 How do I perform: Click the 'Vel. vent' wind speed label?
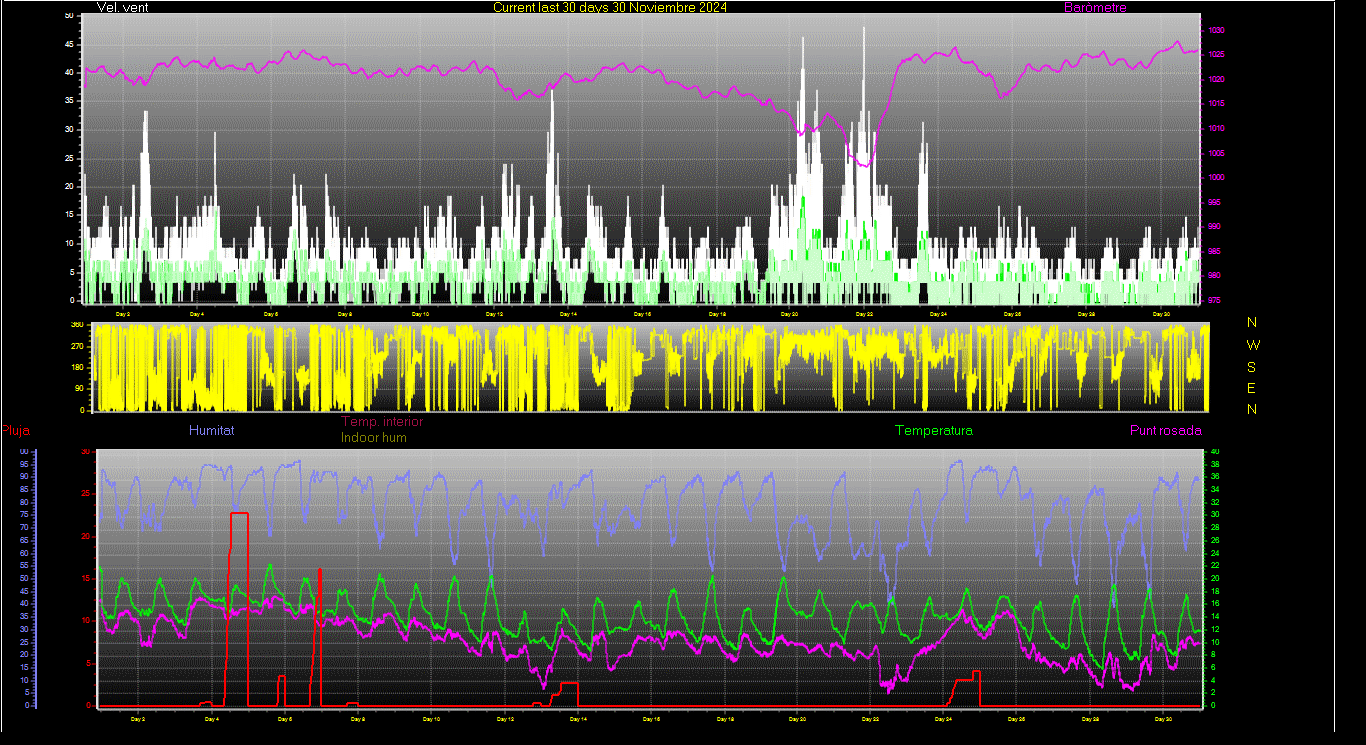[x=122, y=8]
